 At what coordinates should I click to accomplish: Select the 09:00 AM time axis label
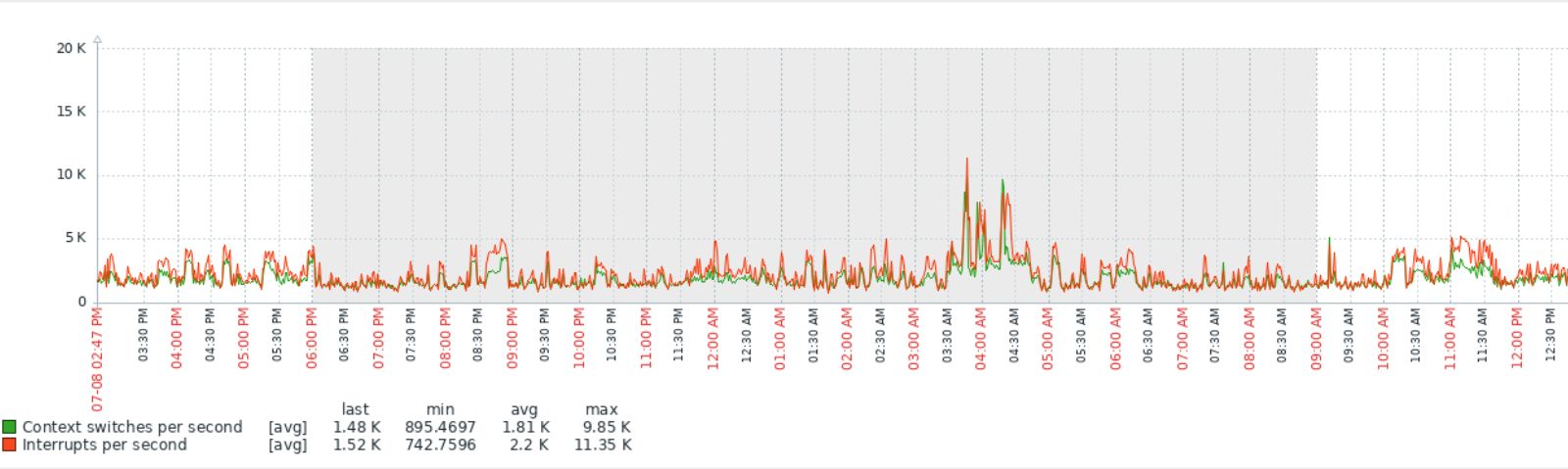click(x=1316, y=338)
